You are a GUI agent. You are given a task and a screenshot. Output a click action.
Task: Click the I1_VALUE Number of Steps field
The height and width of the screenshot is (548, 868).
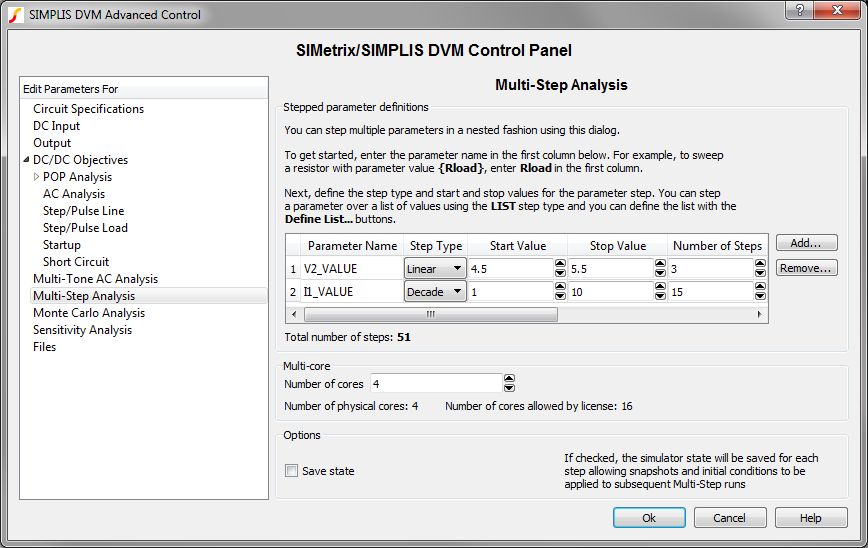710,292
